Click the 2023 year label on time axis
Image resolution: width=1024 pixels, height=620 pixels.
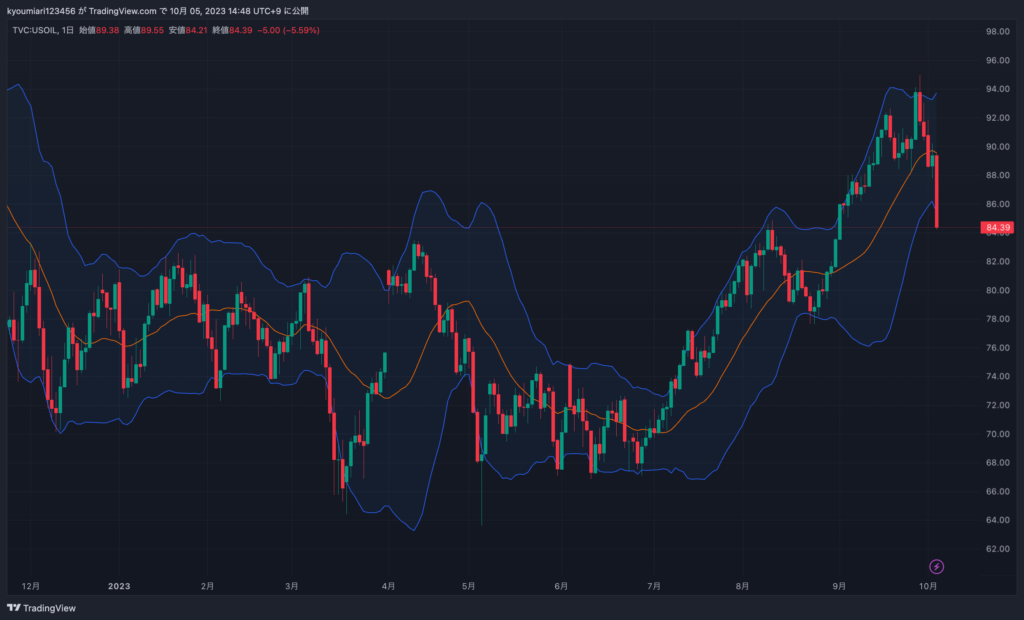(119, 586)
